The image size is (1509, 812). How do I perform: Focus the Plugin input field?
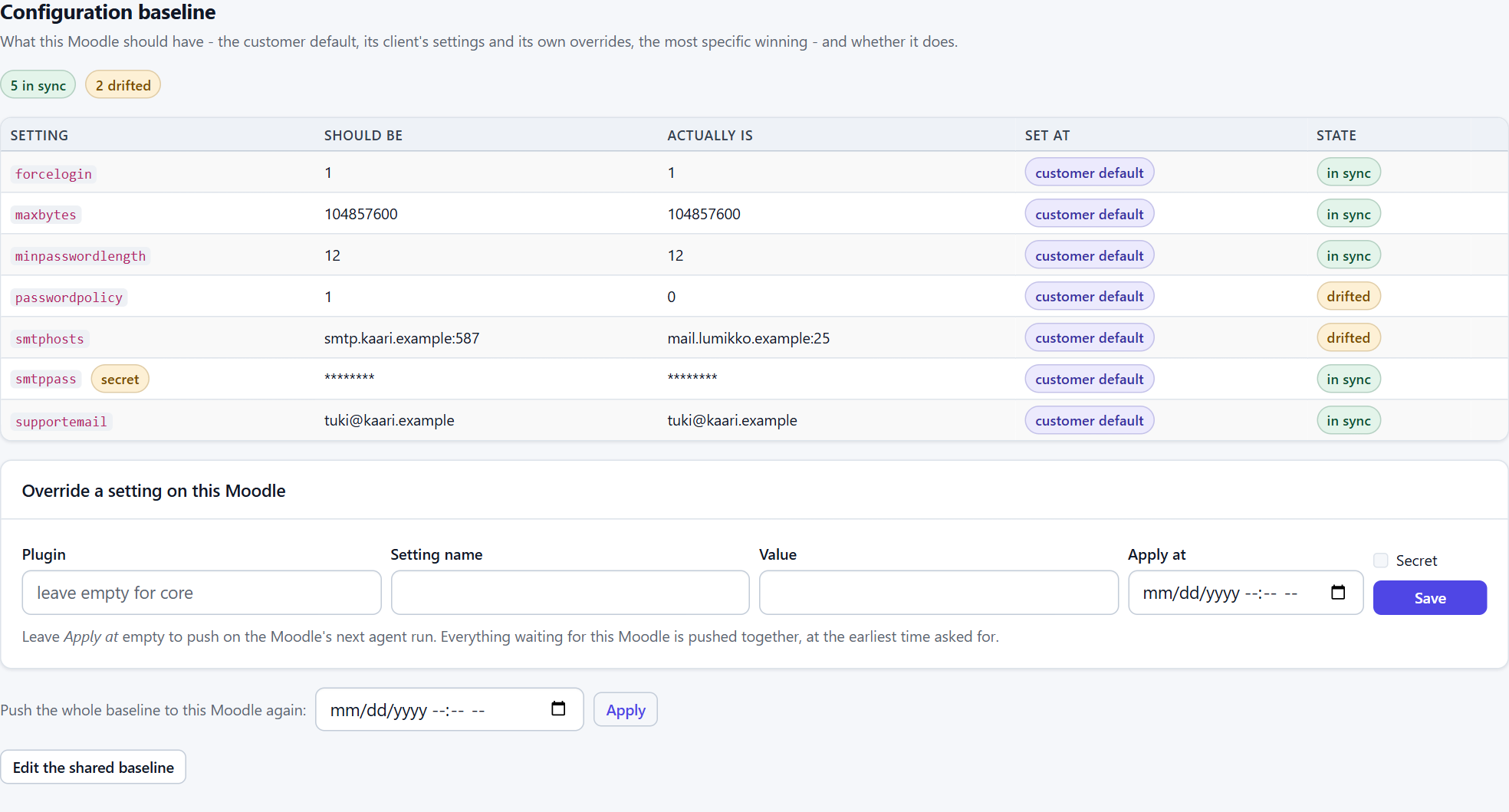point(202,593)
